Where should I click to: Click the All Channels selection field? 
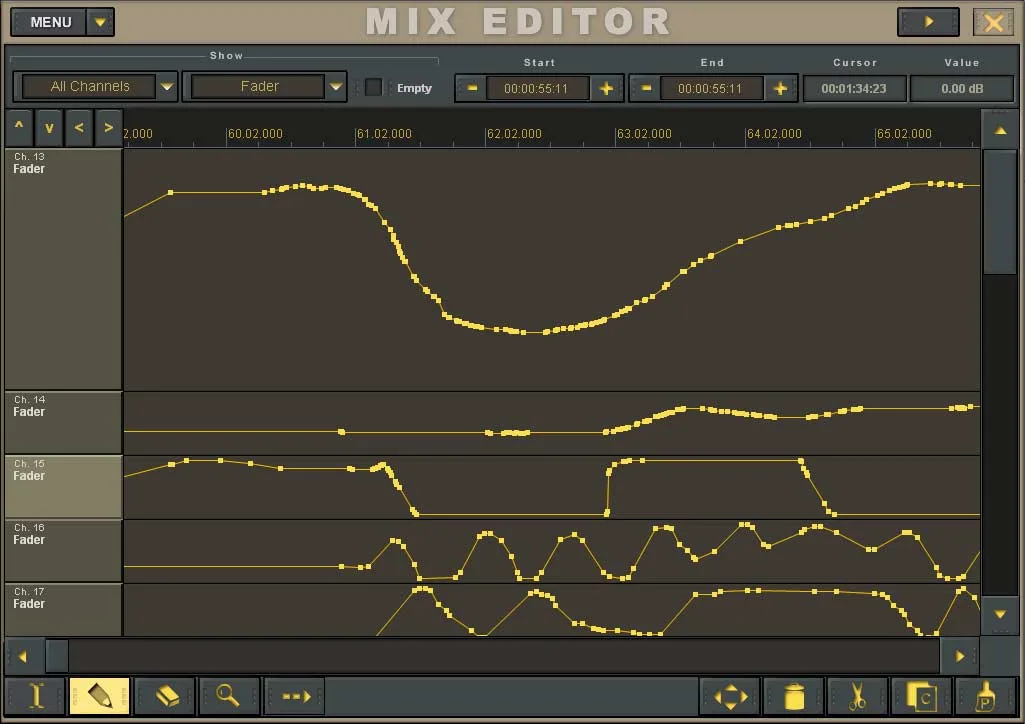tap(90, 86)
